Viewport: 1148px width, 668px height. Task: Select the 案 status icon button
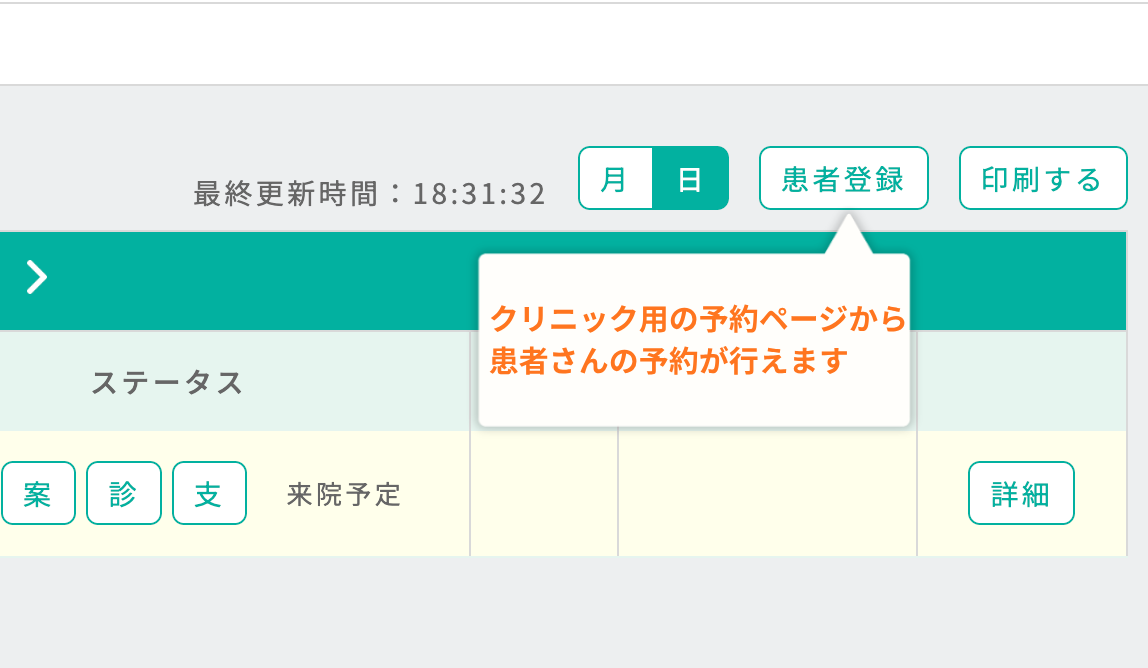click(x=38, y=493)
